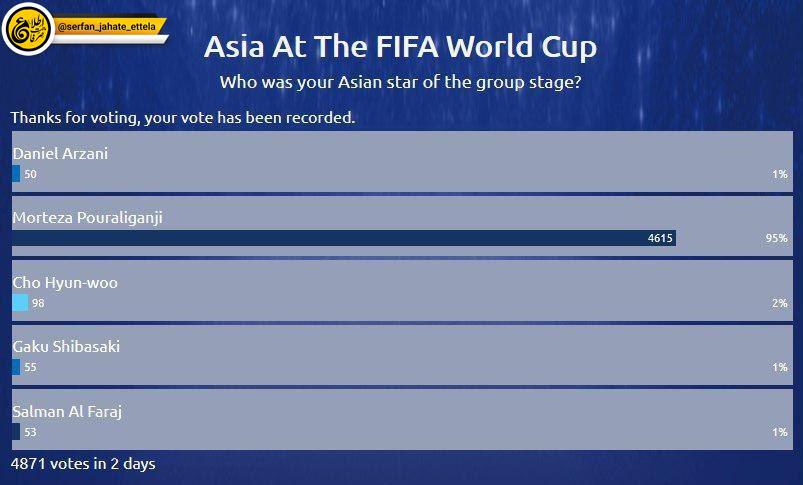Click the 95% result for Pouraliganji
Image resolution: width=803 pixels, height=485 pixels.
tap(777, 238)
